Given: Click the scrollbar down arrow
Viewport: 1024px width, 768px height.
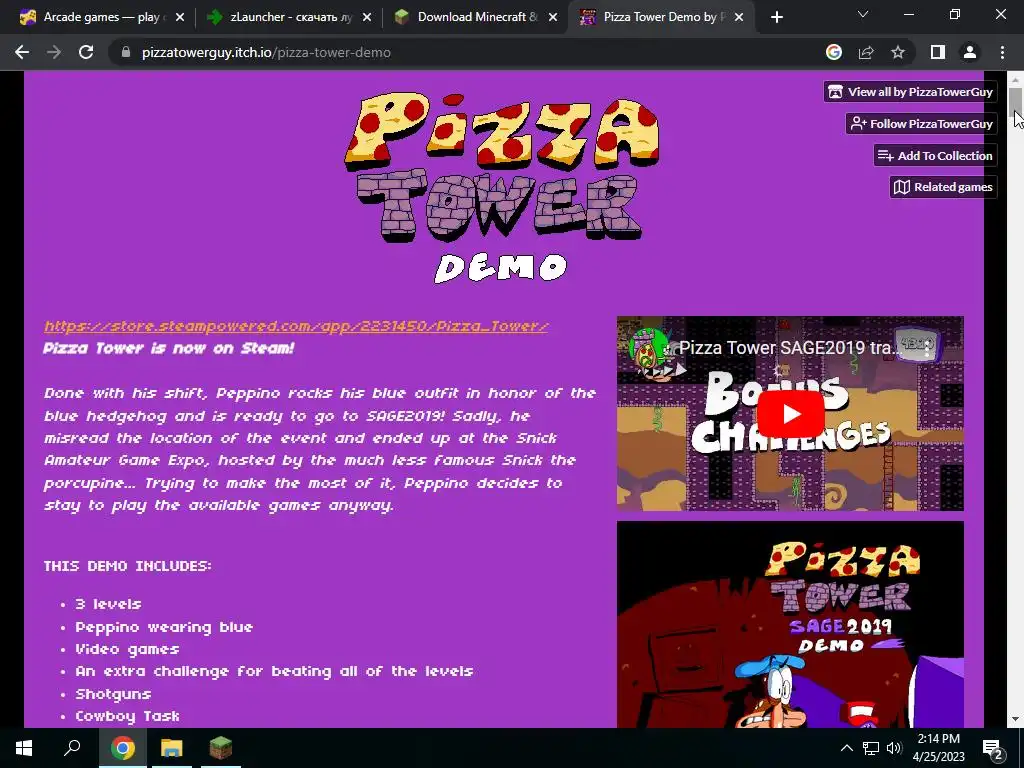Looking at the screenshot, I should [1015, 719].
